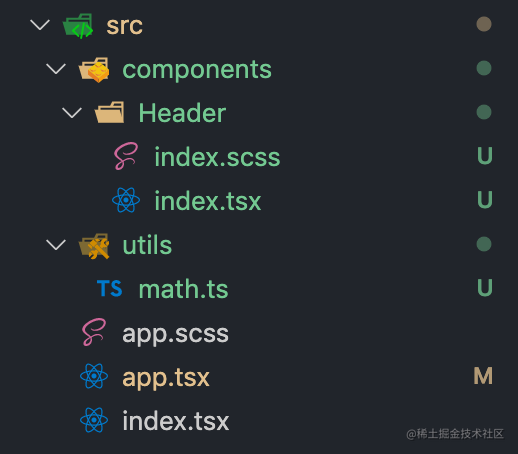Click the Sass icon beside app.scss
The height and width of the screenshot is (454, 518).
point(94,332)
